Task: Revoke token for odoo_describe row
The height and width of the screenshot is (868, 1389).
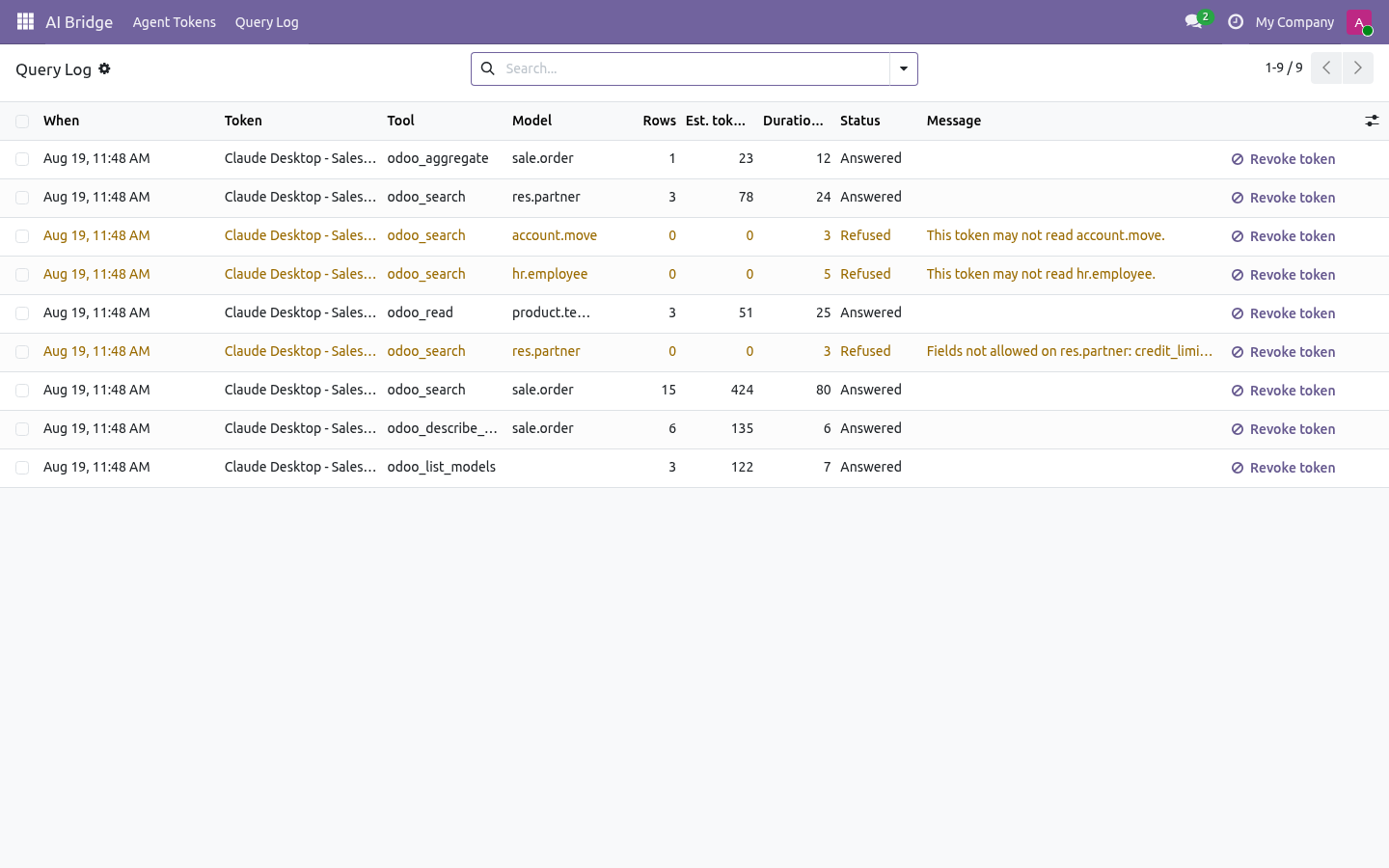Action: (x=1283, y=429)
